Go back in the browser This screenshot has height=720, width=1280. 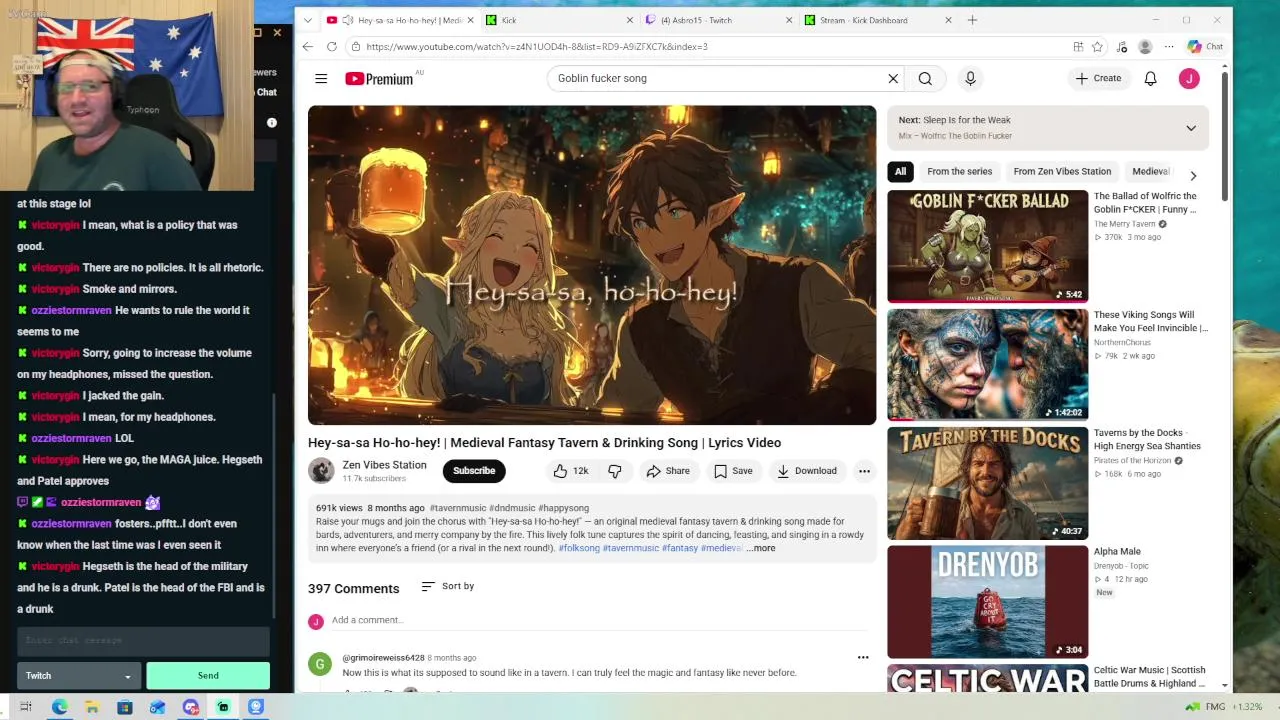[x=307, y=46]
